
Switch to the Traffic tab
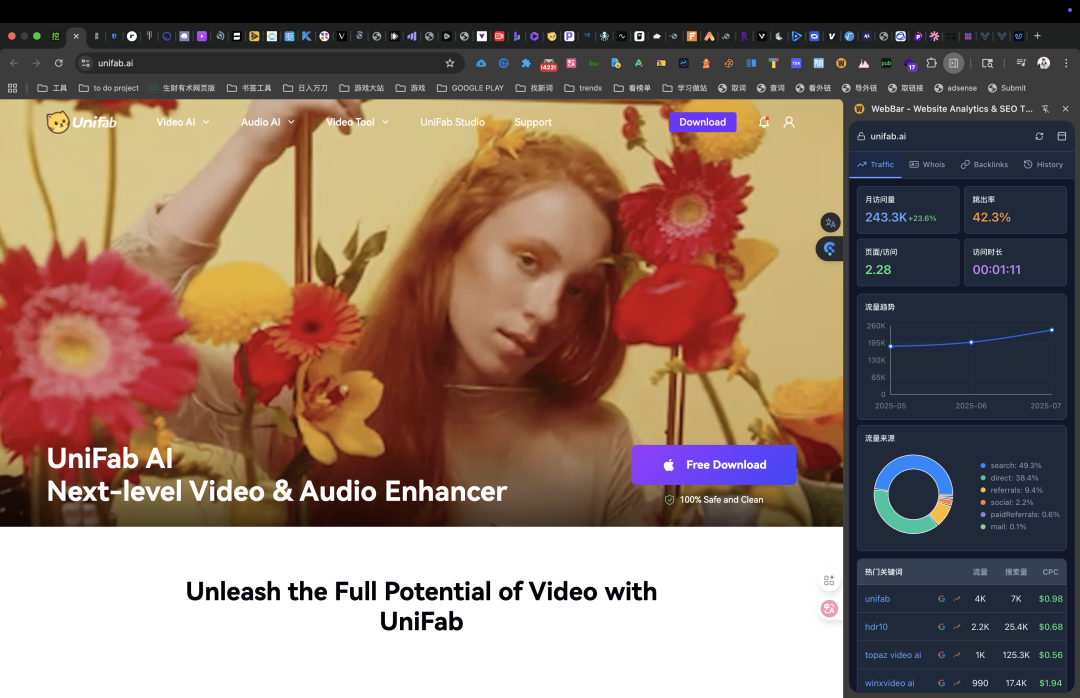875,165
